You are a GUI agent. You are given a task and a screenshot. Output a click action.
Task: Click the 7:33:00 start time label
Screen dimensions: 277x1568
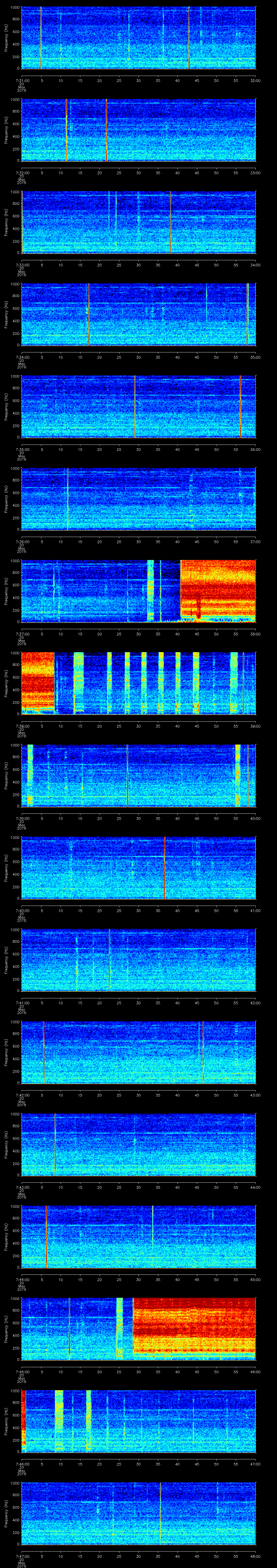[x=22, y=265]
